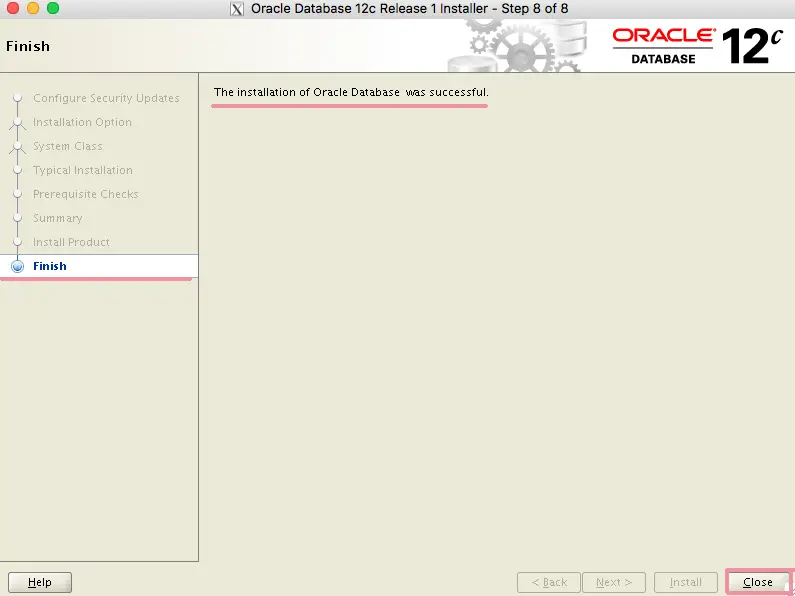Click the blue Finish step indicator circle
The height and width of the screenshot is (596, 795).
pos(18,266)
